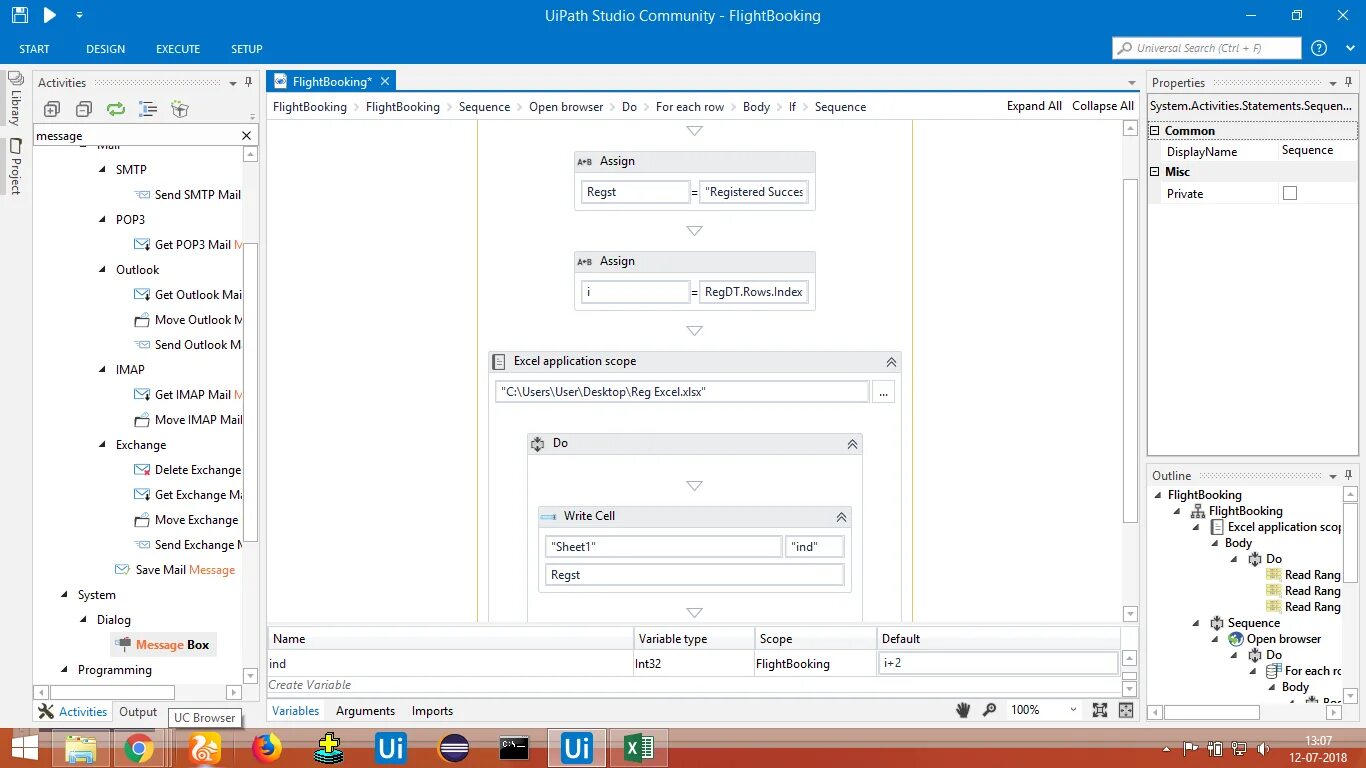Collapse the Common property group
Image resolution: width=1366 pixels, height=768 pixels.
coord(1155,131)
